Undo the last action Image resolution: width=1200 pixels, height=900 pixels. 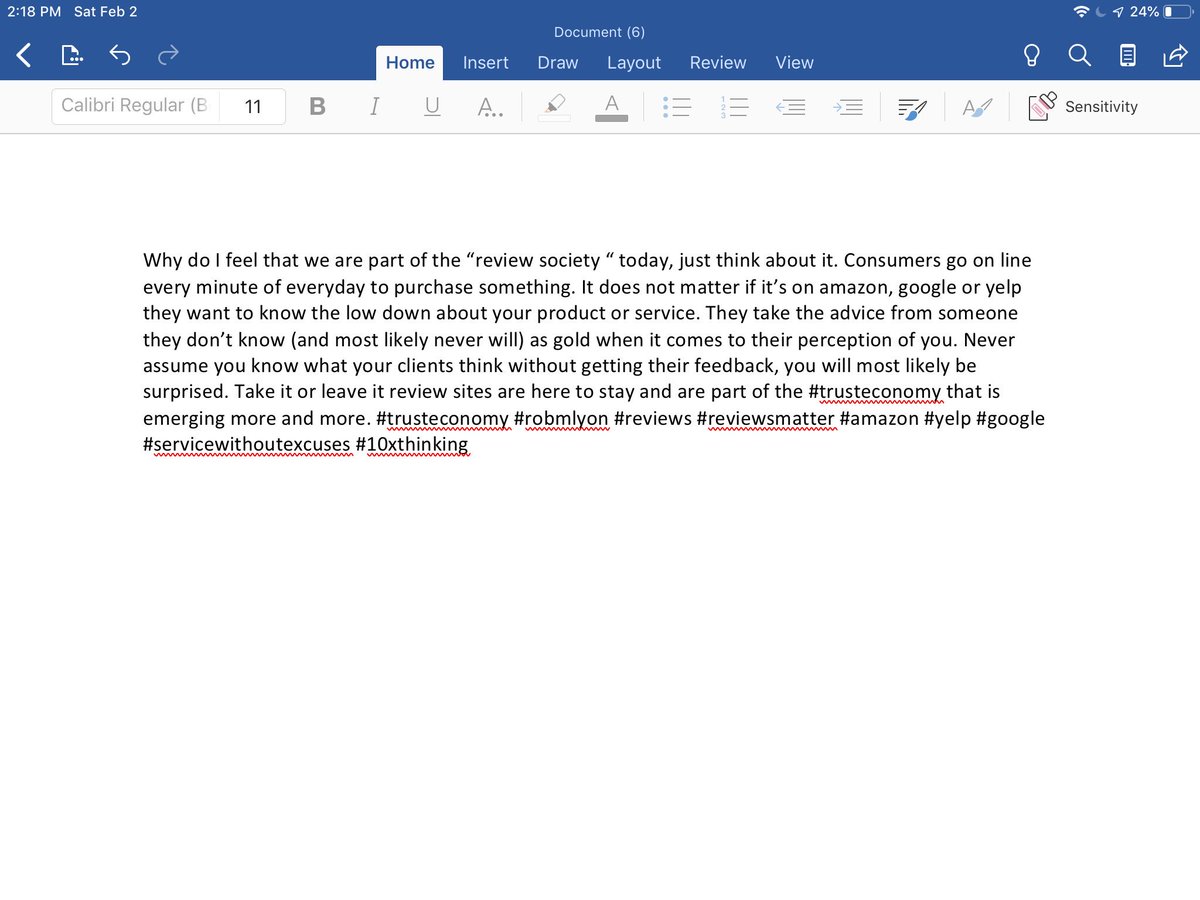[120, 57]
